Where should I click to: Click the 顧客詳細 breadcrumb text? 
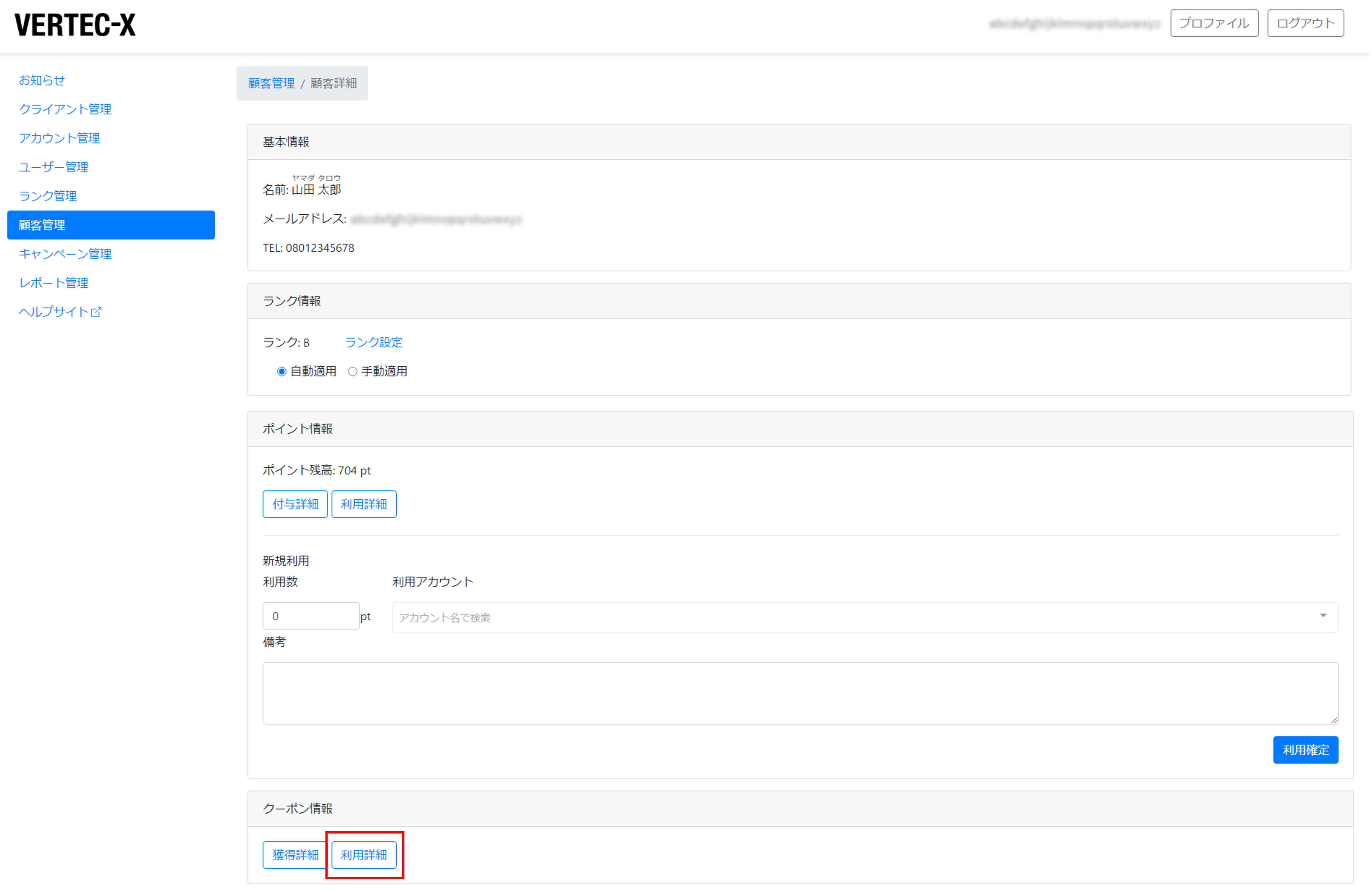[334, 83]
